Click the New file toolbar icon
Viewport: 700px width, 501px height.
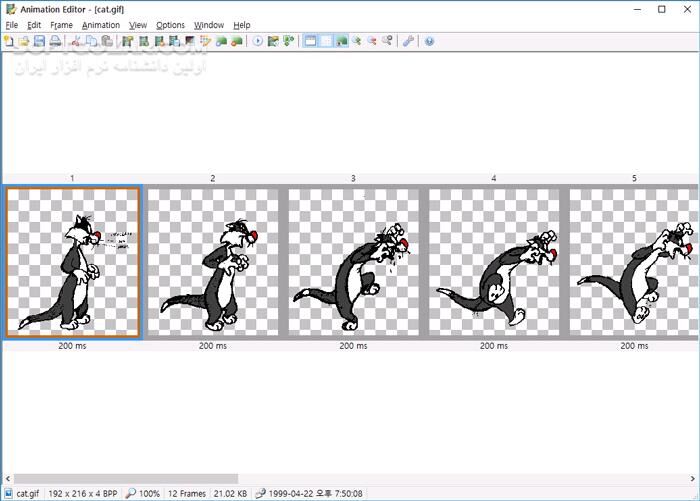pos(8,41)
